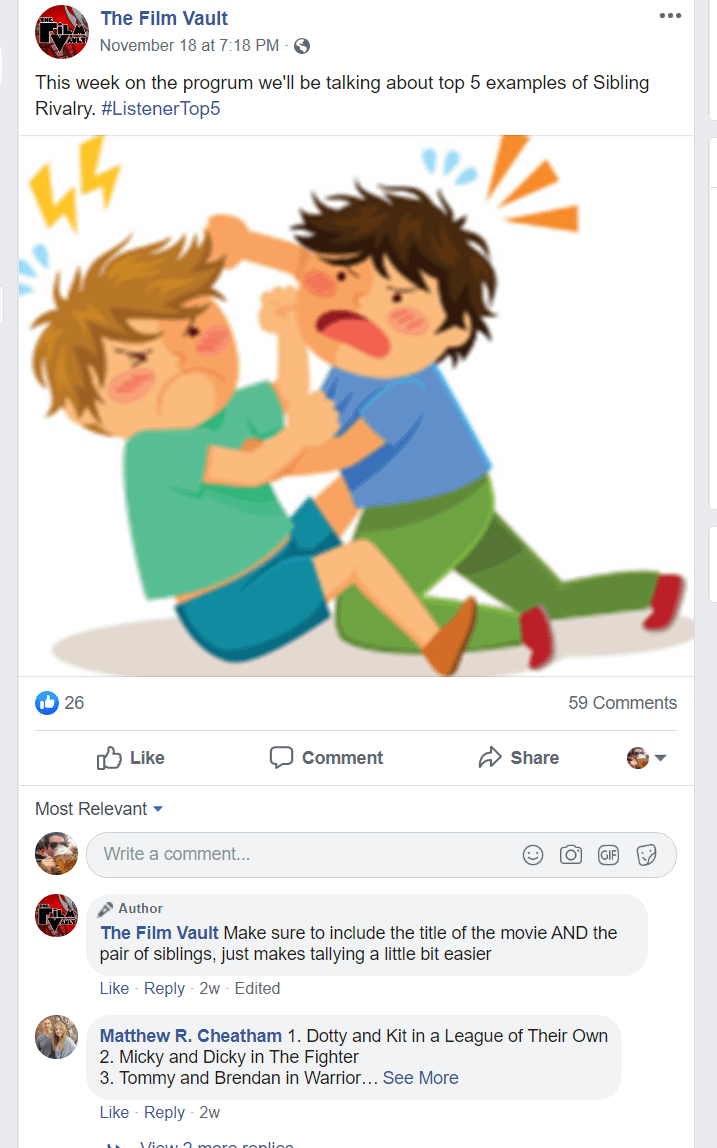Expand comment with See More
This screenshot has height=1148, width=717.
420,1078
